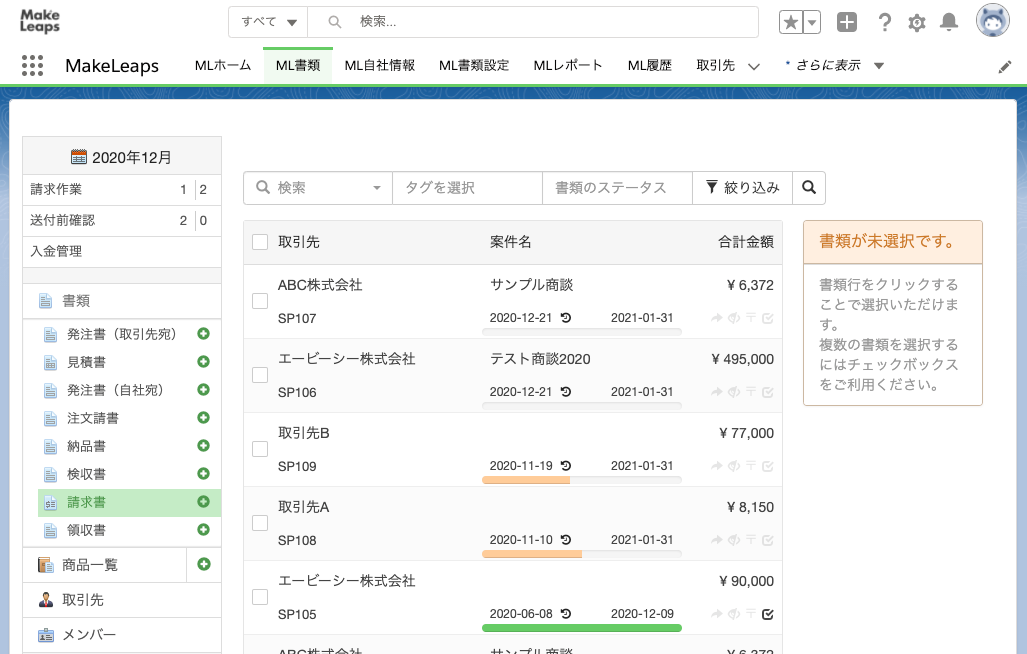Click the pencil edit icon in navigation bar
The height and width of the screenshot is (654, 1027).
point(1005,66)
